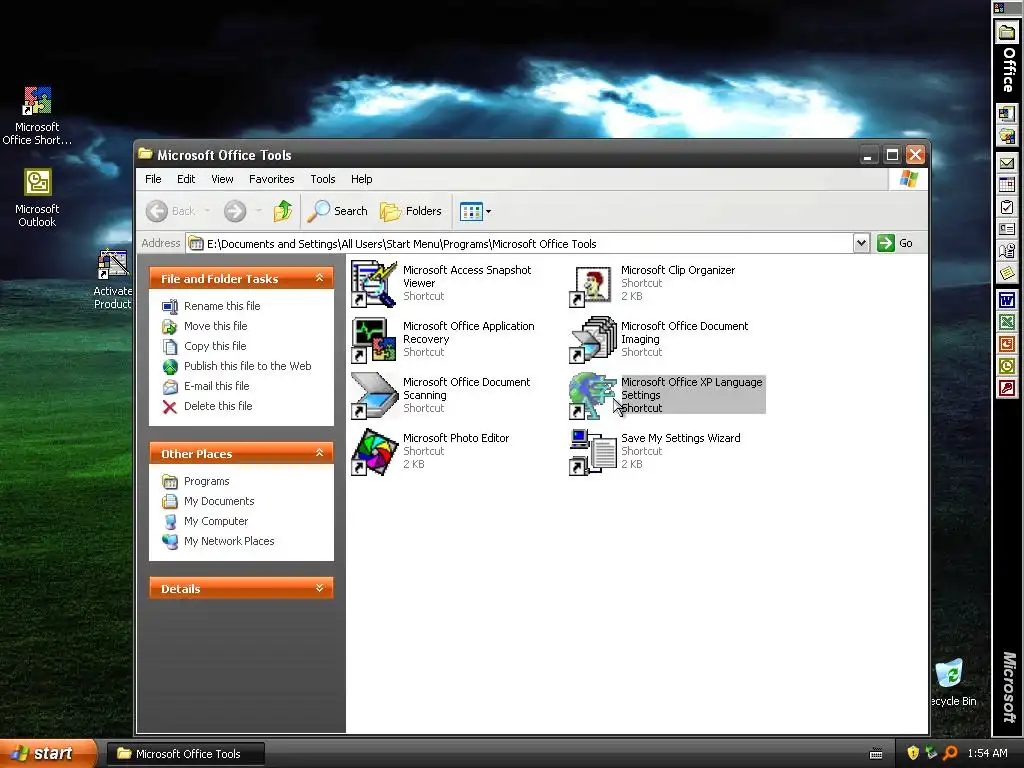
Task: Select the Save My Settings Wizard icon
Action: pos(592,452)
